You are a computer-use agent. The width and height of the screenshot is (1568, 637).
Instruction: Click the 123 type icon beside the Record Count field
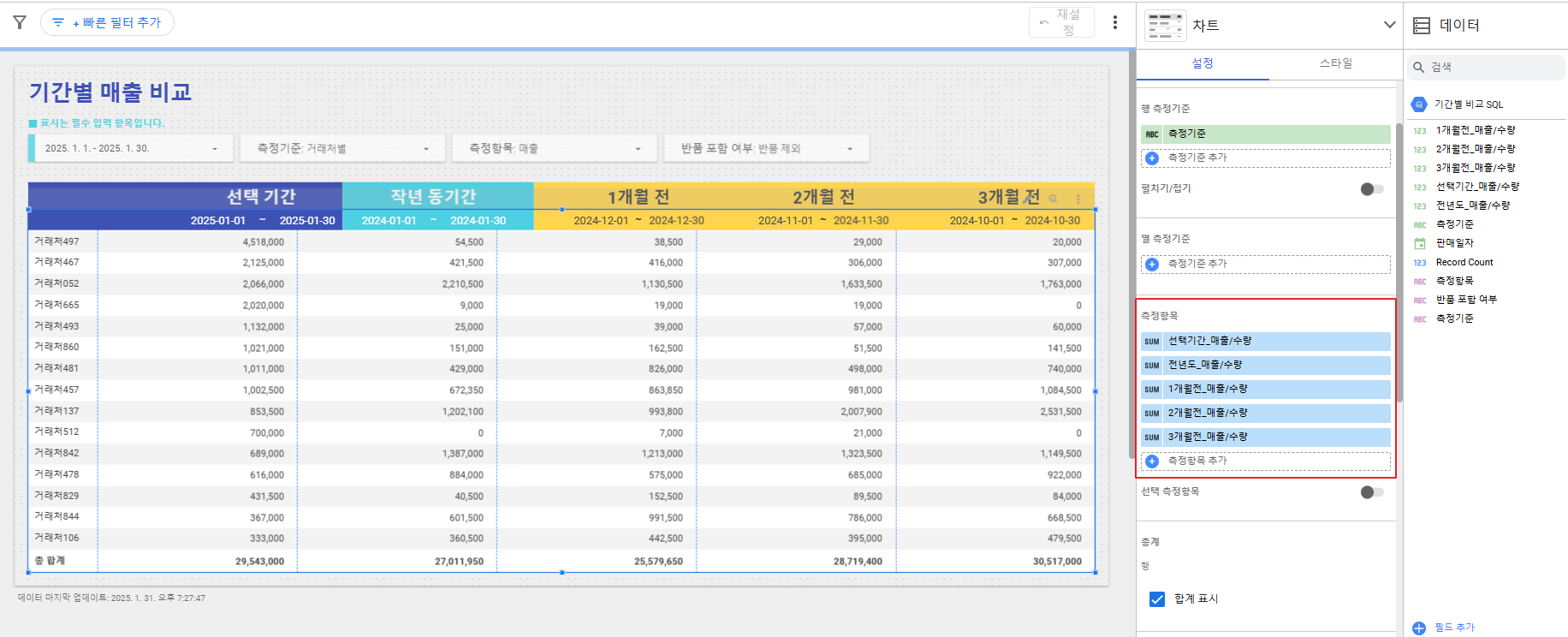tap(1420, 262)
